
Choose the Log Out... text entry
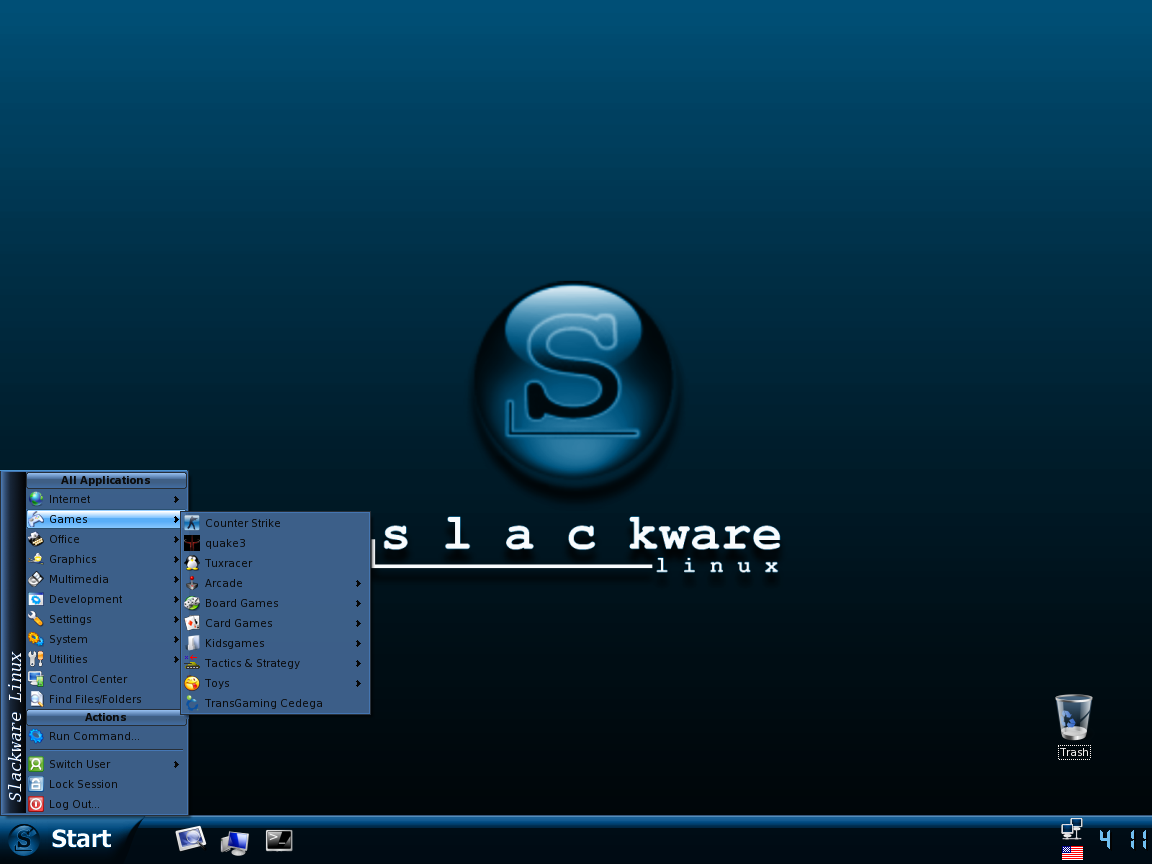click(x=74, y=804)
